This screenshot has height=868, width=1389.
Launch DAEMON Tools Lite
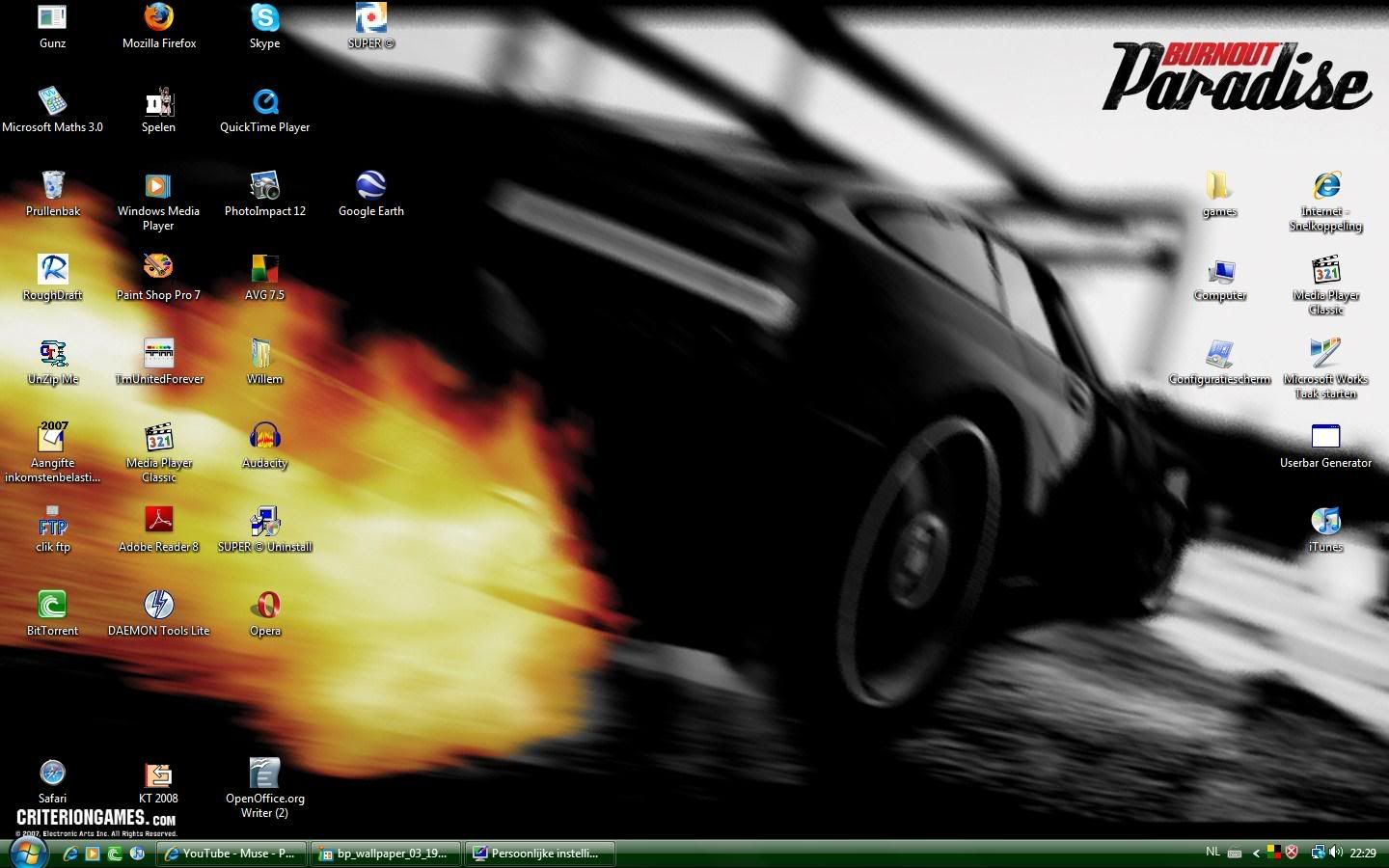tap(158, 613)
